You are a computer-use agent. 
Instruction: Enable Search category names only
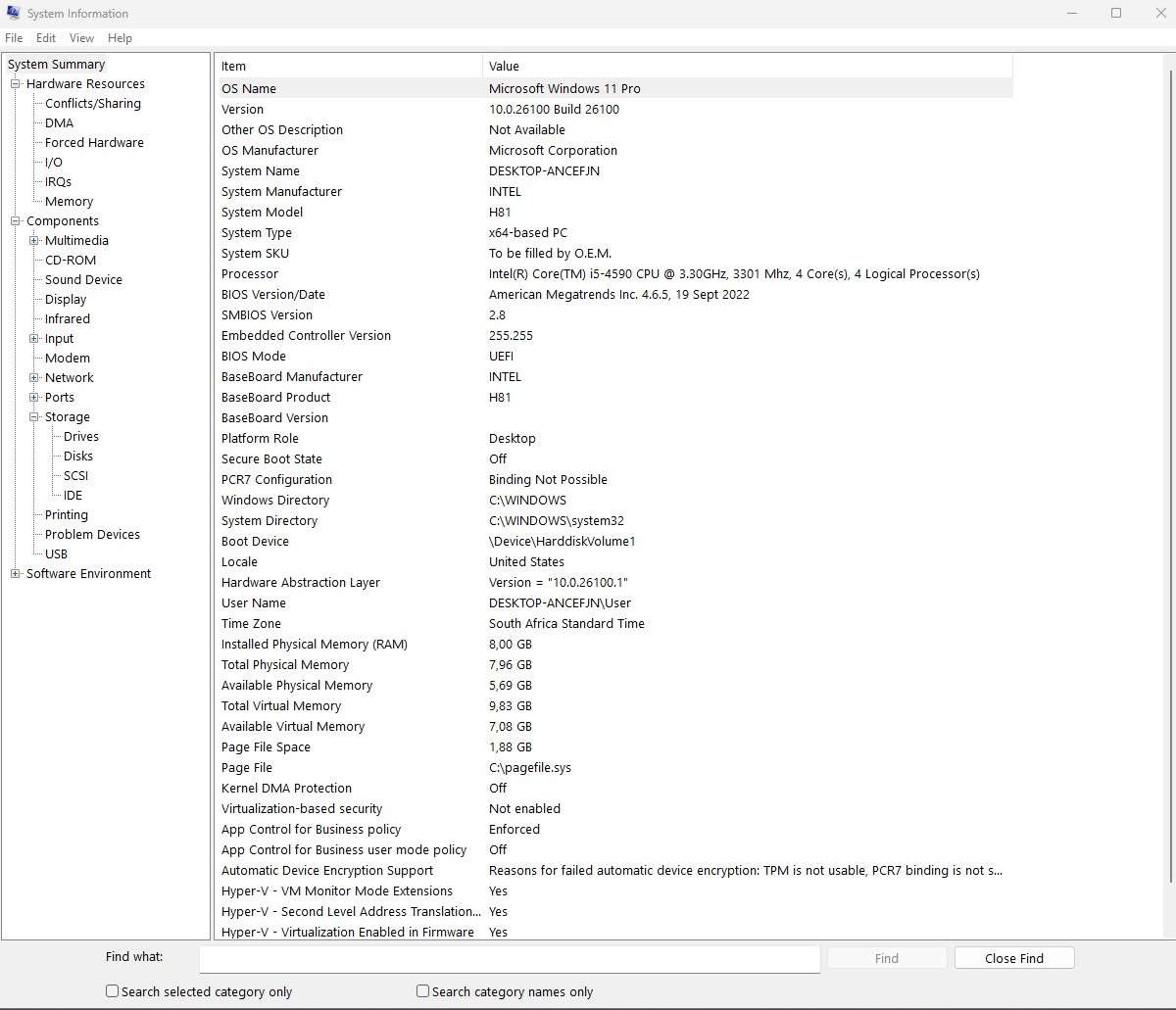[x=422, y=991]
